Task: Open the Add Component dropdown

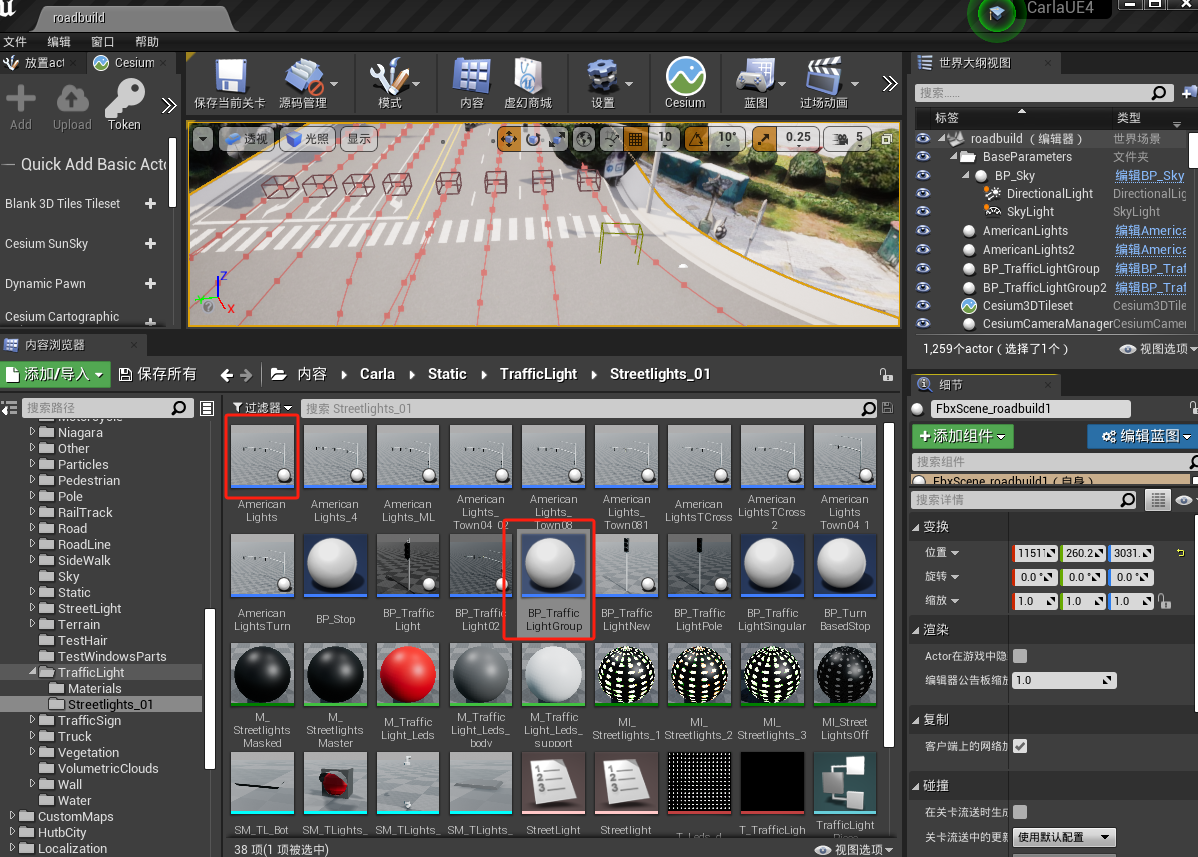Action: click(x=962, y=437)
